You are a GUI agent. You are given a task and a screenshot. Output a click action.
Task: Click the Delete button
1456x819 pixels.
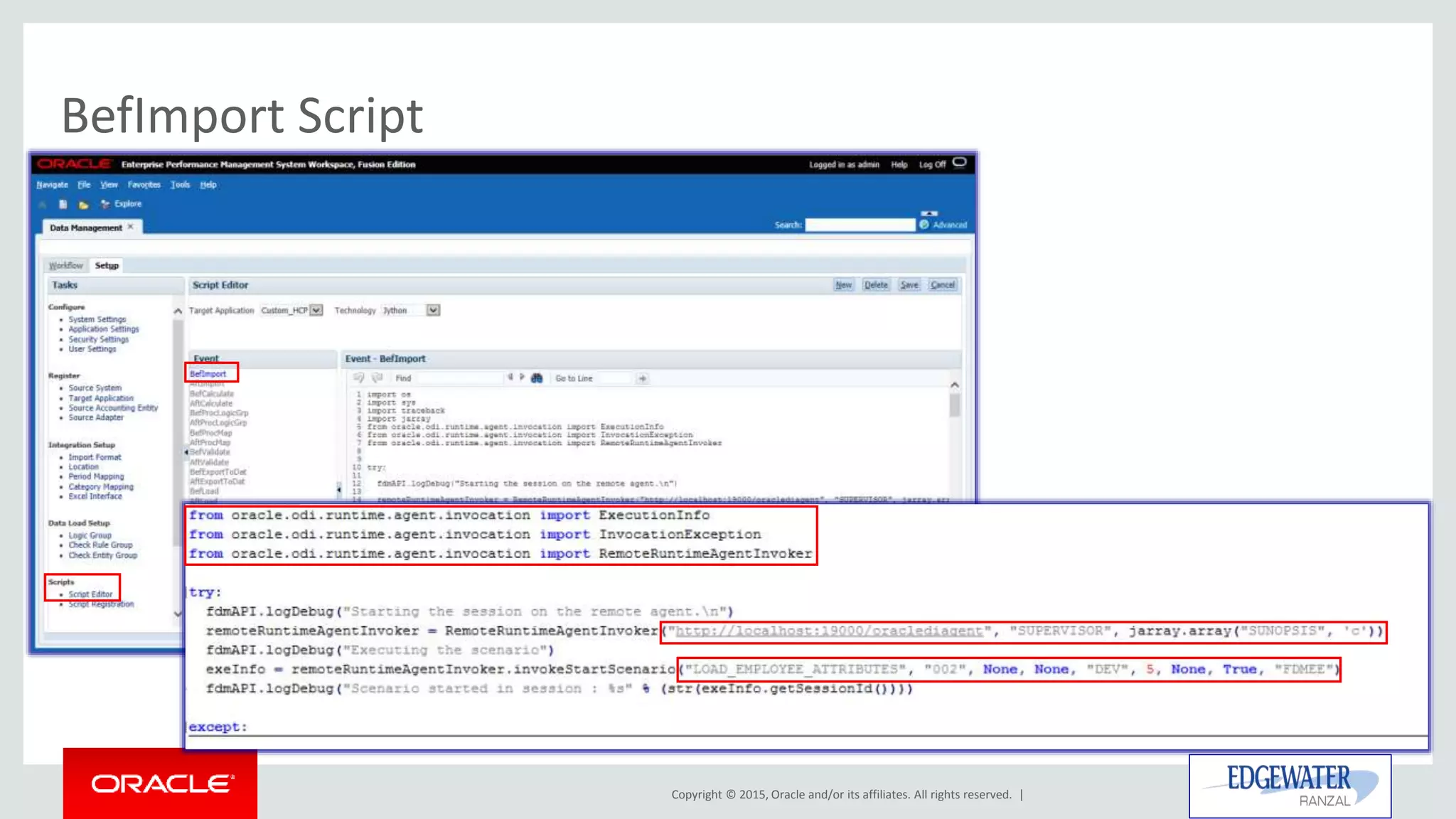[x=876, y=285]
